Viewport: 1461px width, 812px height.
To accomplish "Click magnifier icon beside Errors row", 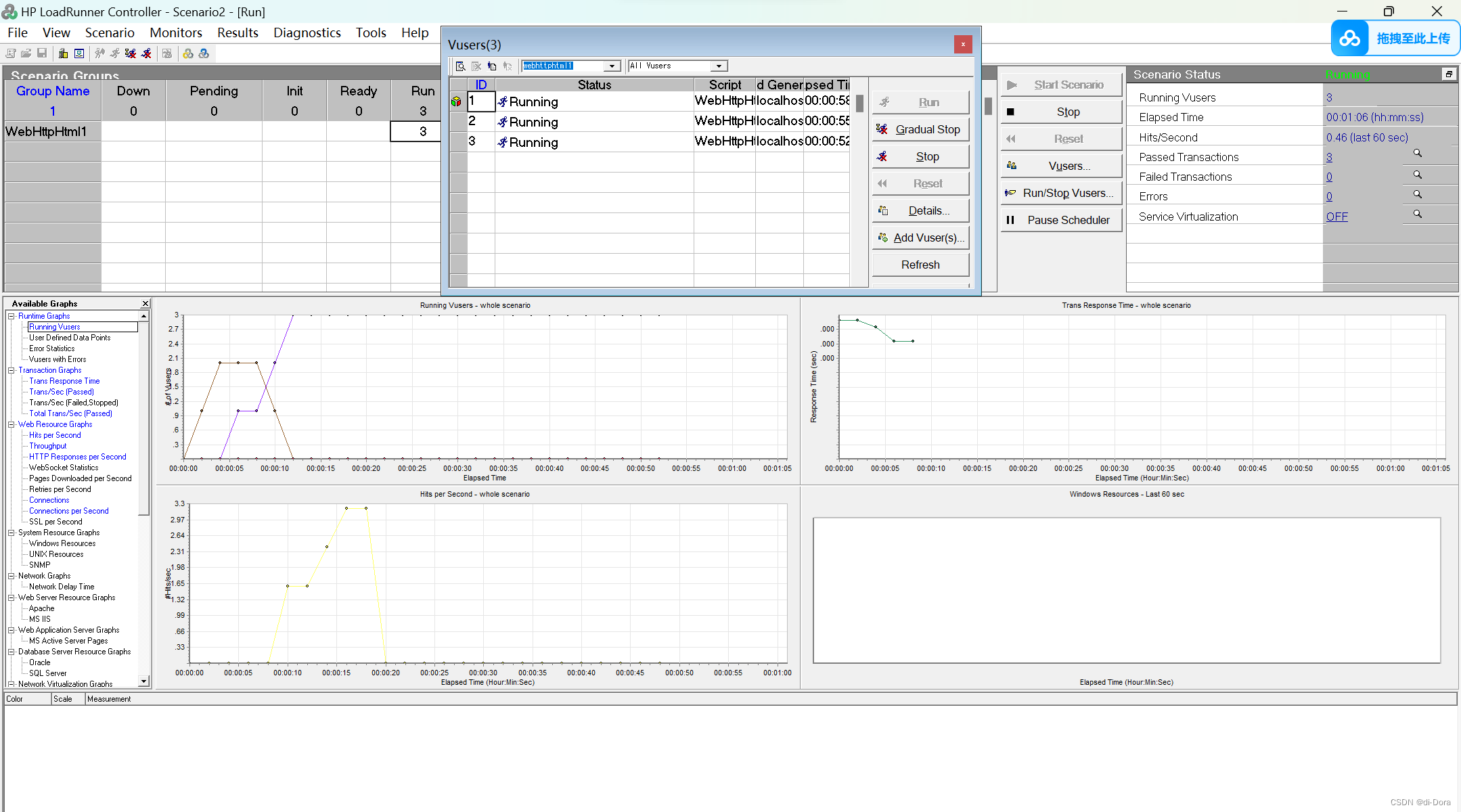I will click(x=1417, y=195).
